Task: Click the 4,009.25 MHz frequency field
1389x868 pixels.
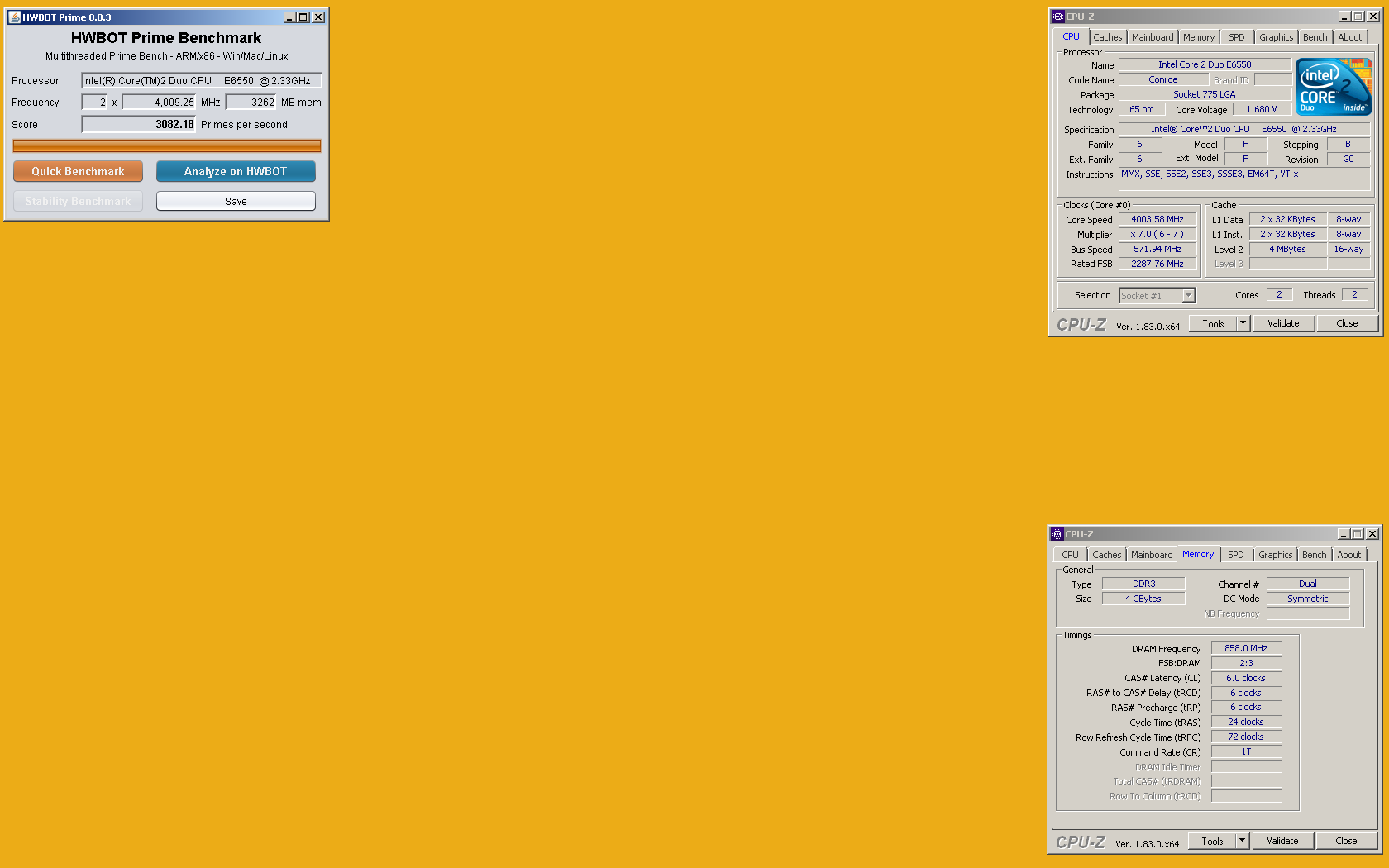Action: point(159,103)
